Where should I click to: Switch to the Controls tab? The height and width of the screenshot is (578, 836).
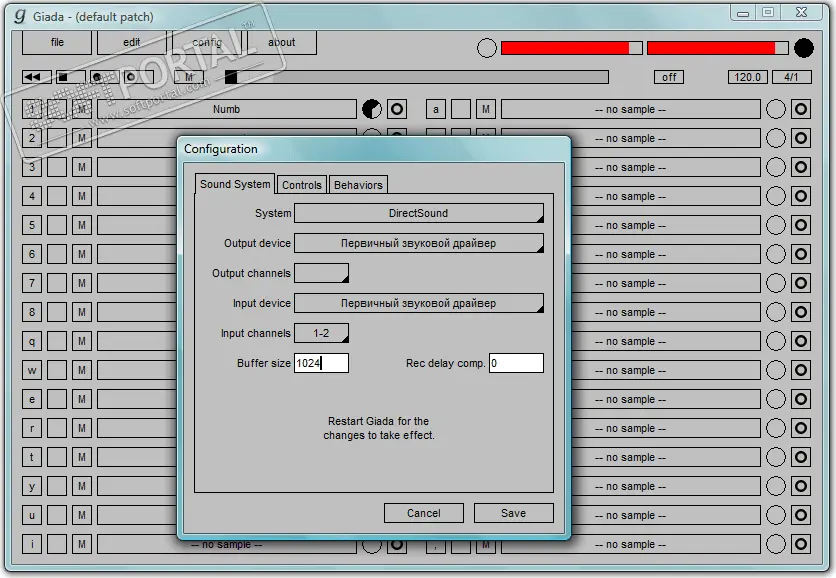302,184
